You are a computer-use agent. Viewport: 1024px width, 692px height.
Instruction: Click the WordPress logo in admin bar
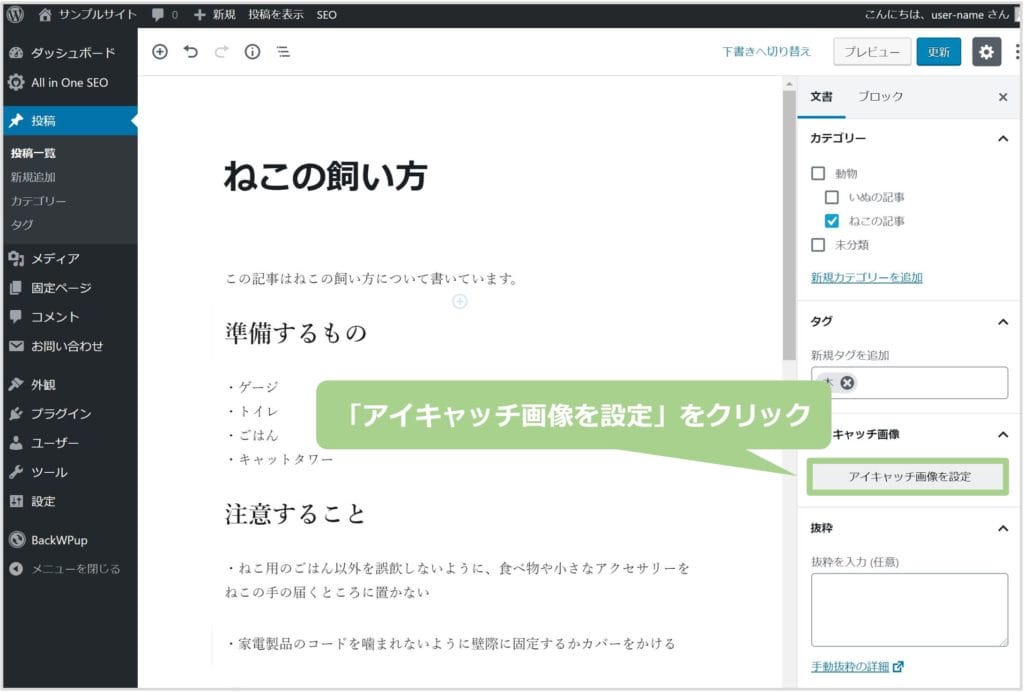point(15,15)
